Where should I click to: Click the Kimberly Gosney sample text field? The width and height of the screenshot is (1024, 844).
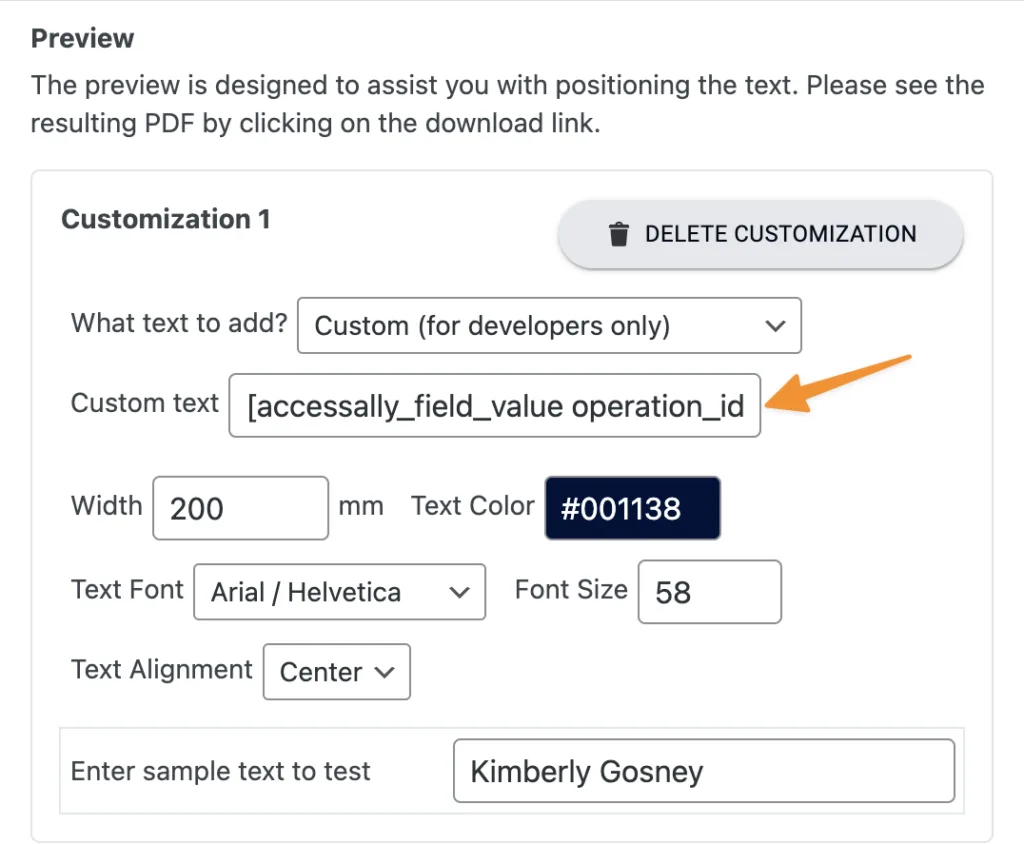[703, 771]
